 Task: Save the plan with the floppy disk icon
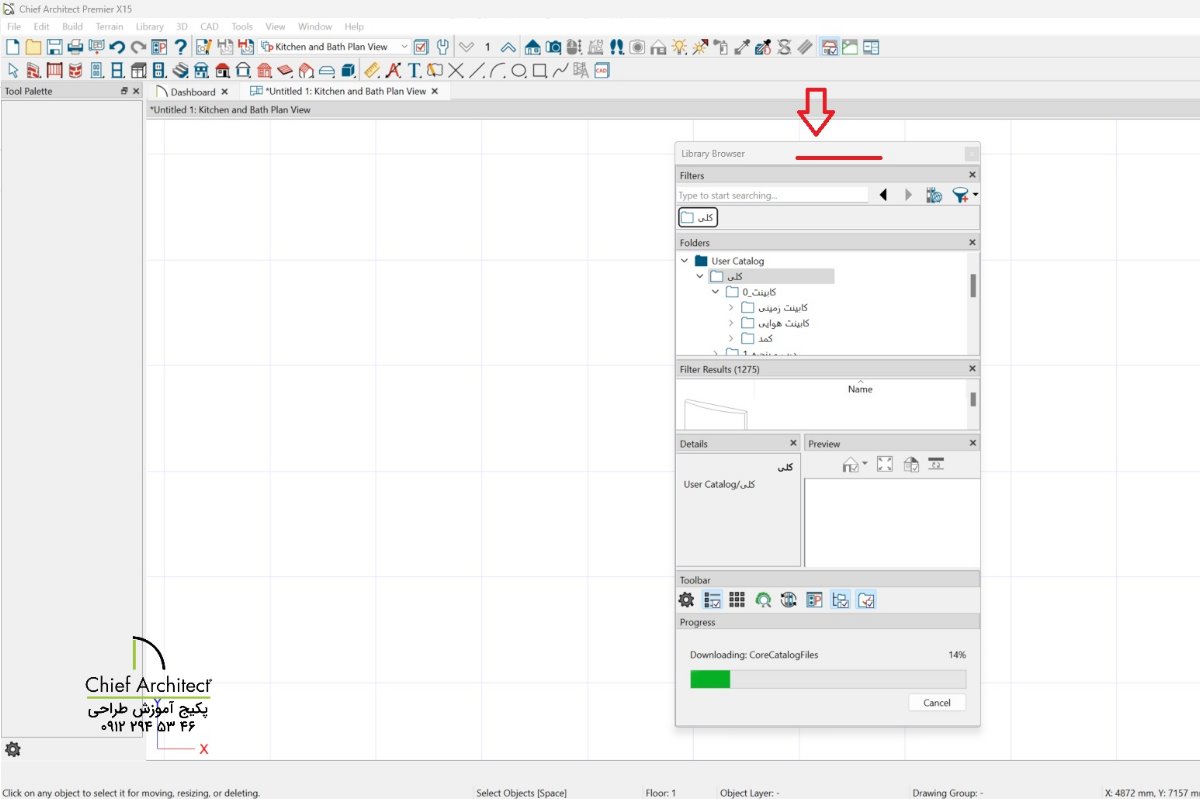pos(54,46)
